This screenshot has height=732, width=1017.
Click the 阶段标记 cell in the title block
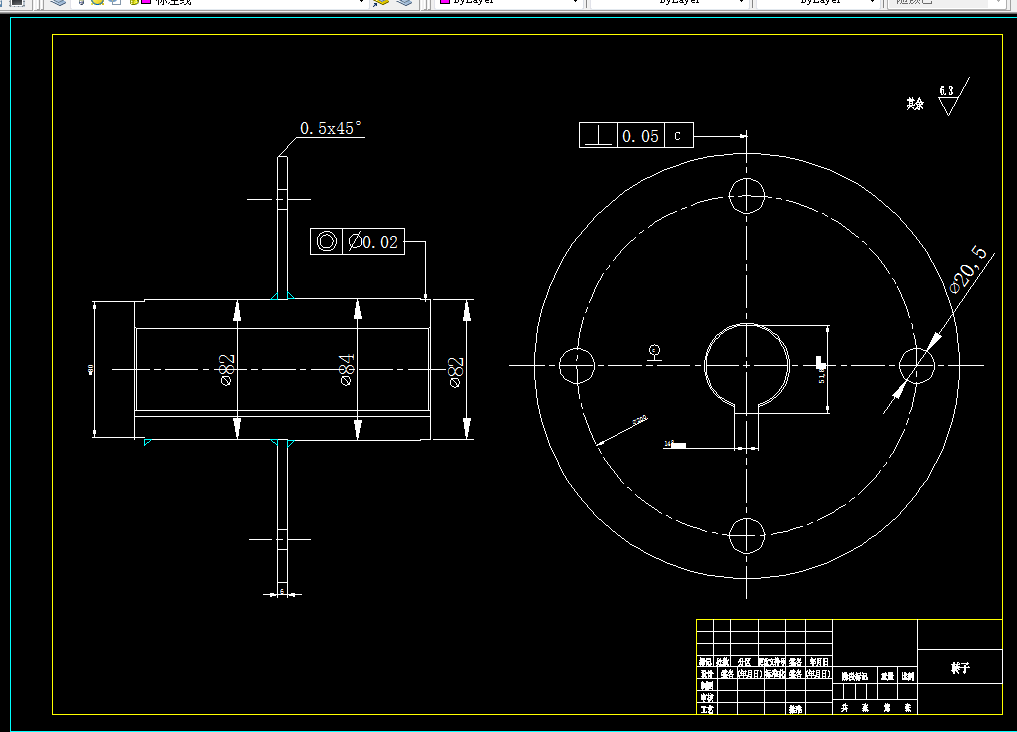(x=855, y=676)
